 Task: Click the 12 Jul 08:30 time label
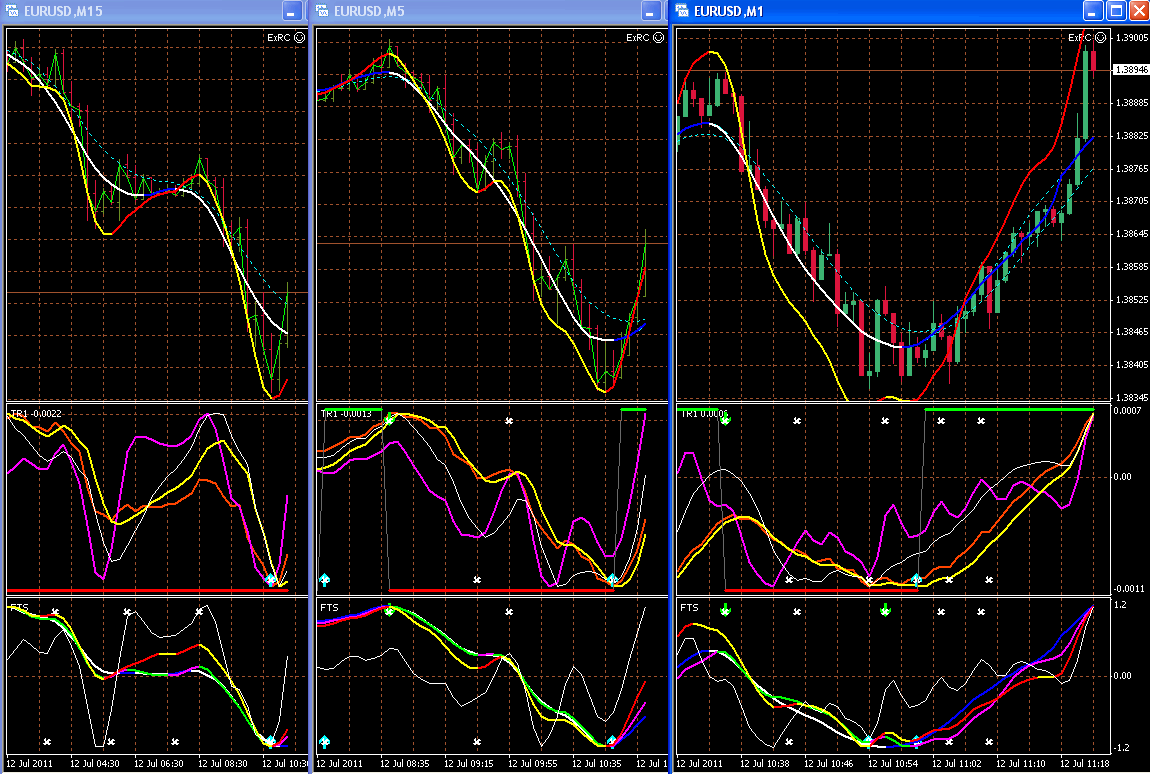point(223,764)
